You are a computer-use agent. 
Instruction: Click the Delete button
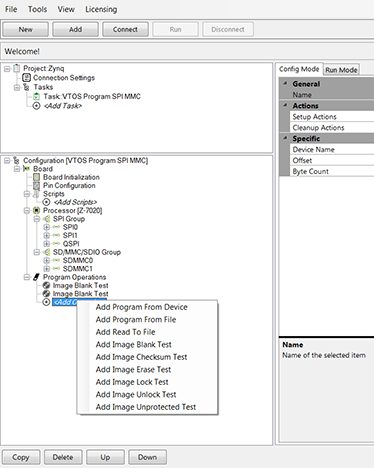(x=63, y=457)
